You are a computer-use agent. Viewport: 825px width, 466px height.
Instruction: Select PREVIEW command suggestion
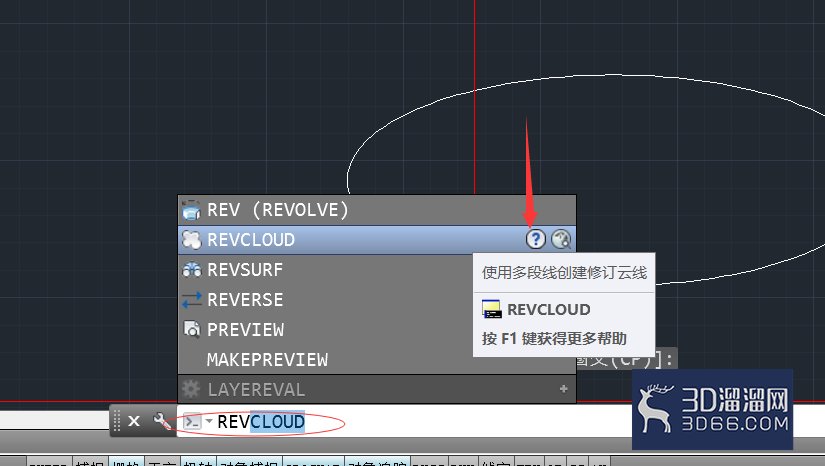point(326,330)
